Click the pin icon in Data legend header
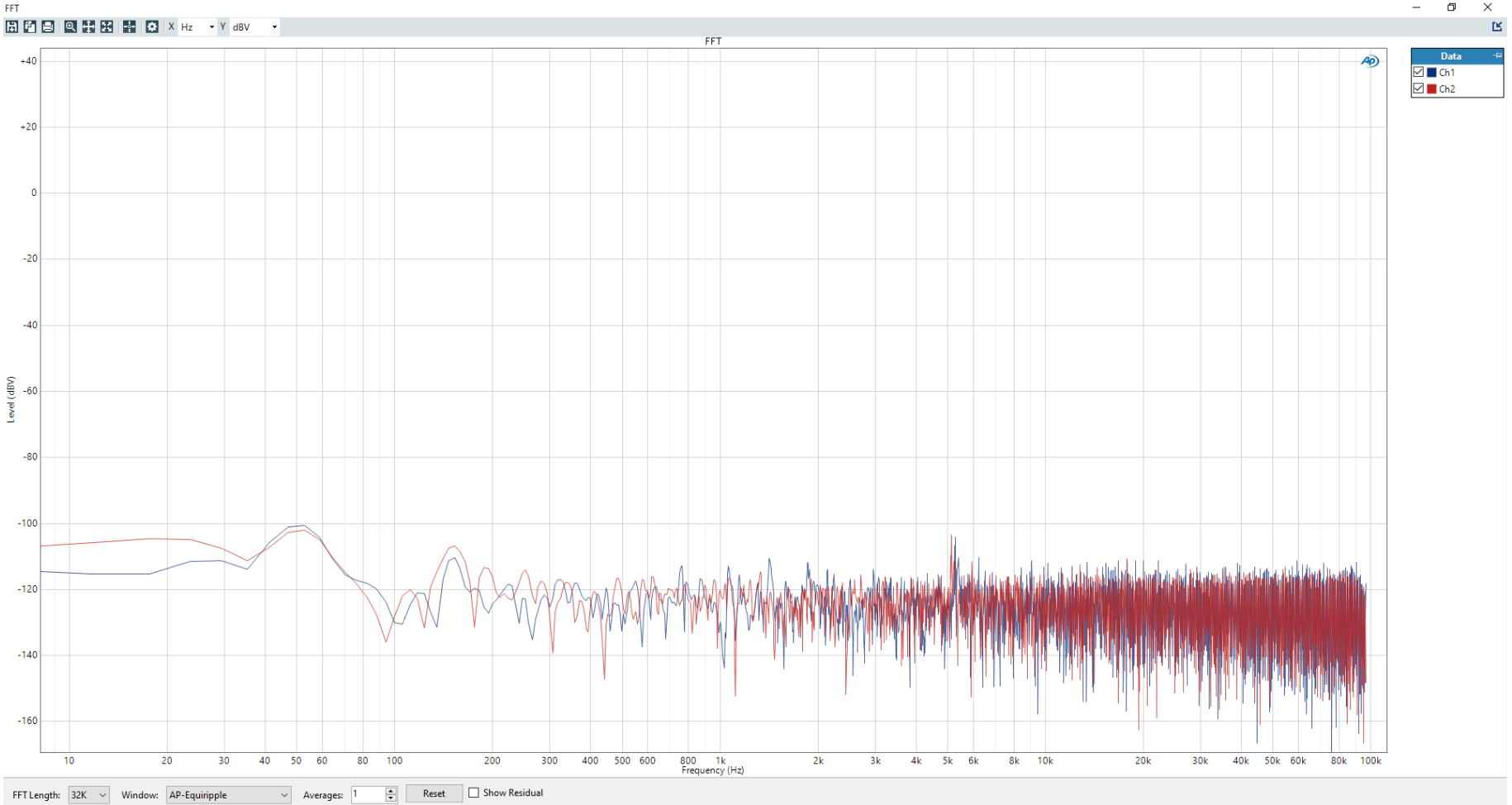This screenshot has height=805, width=1512. (x=1497, y=55)
